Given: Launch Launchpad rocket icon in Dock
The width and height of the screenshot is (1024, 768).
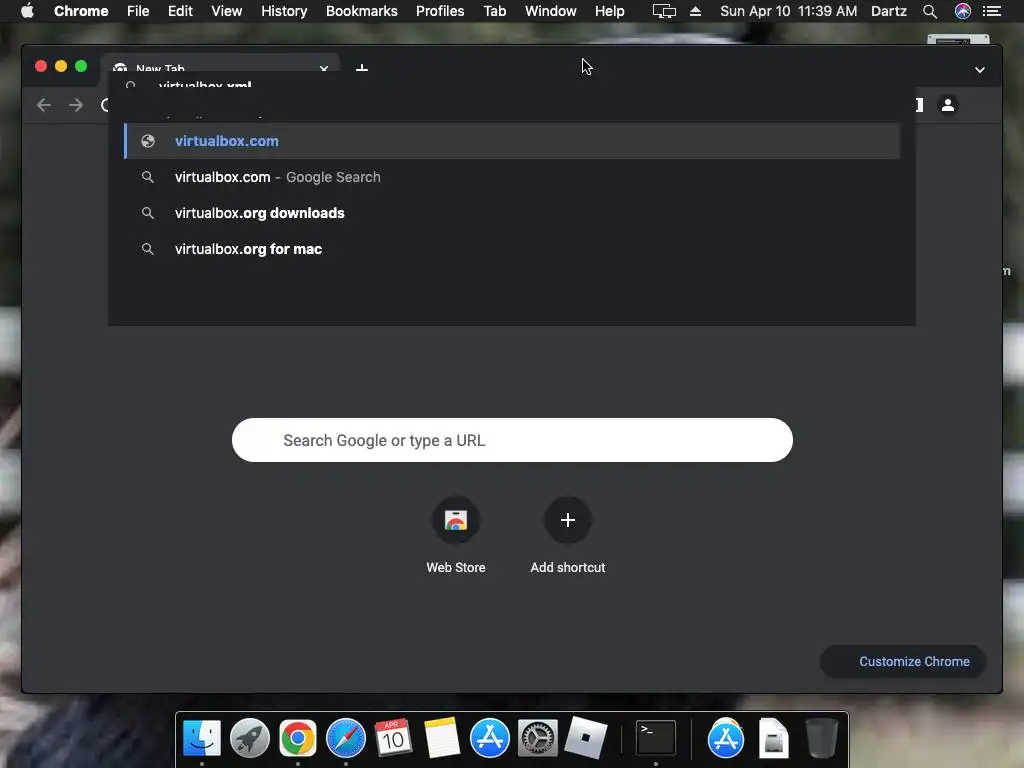Looking at the screenshot, I should [249, 739].
